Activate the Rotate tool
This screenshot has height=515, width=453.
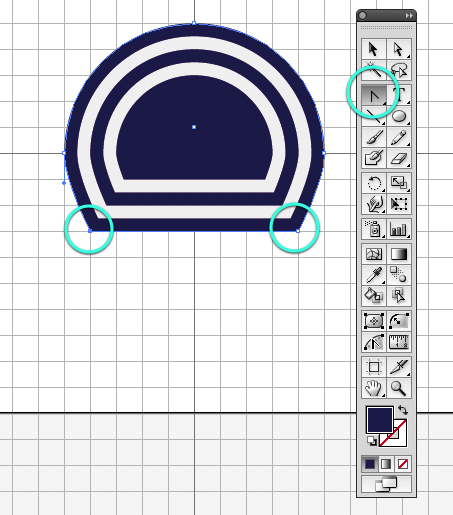click(x=374, y=183)
